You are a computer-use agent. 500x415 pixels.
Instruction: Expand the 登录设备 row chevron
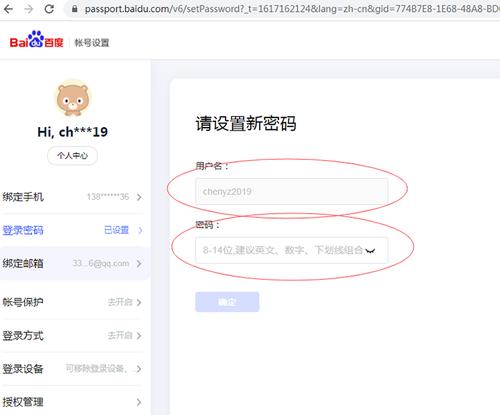pyautogui.click(x=139, y=369)
